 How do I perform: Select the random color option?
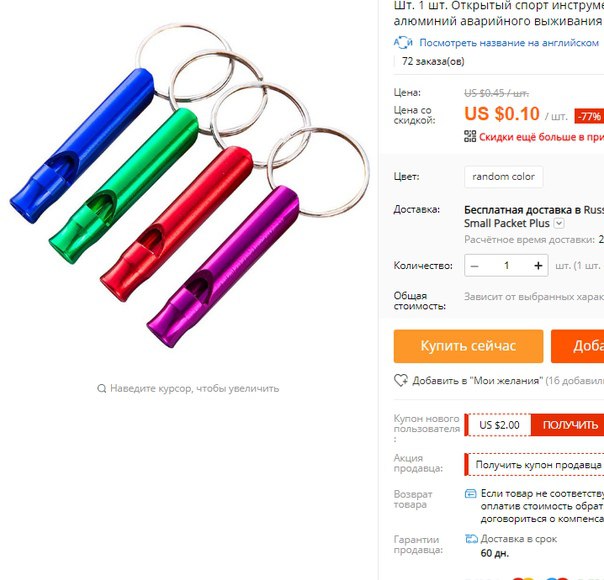503,177
